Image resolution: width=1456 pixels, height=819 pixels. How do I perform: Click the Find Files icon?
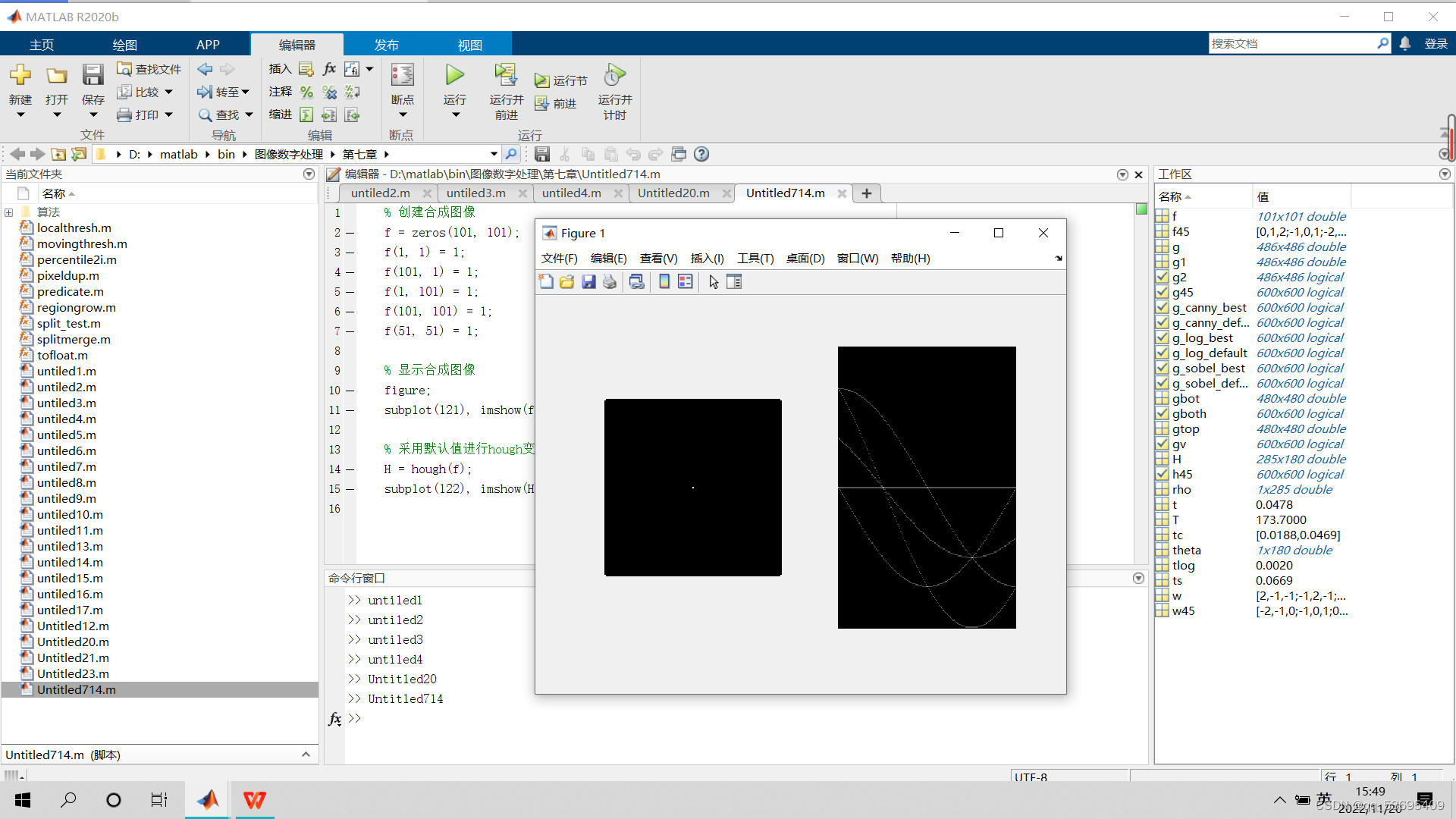click(x=124, y=69)
